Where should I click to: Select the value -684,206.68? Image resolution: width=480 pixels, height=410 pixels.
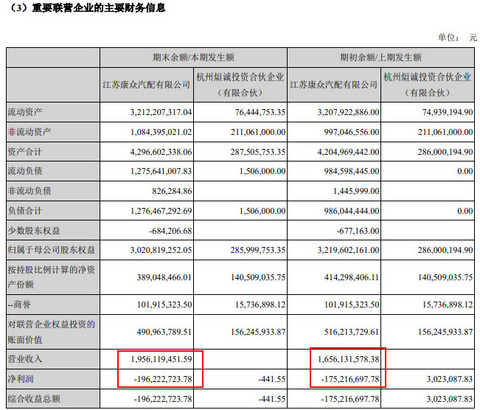171,231
